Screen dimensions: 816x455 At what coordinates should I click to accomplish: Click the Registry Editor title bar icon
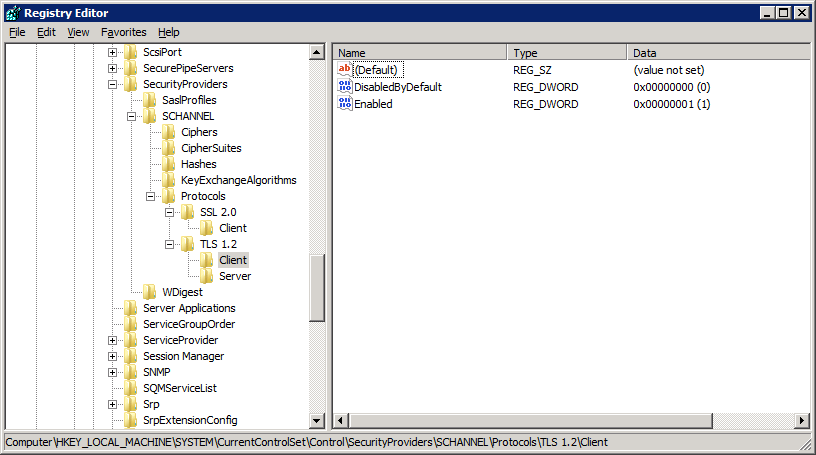pyautogui.click(x=12, y=13)
